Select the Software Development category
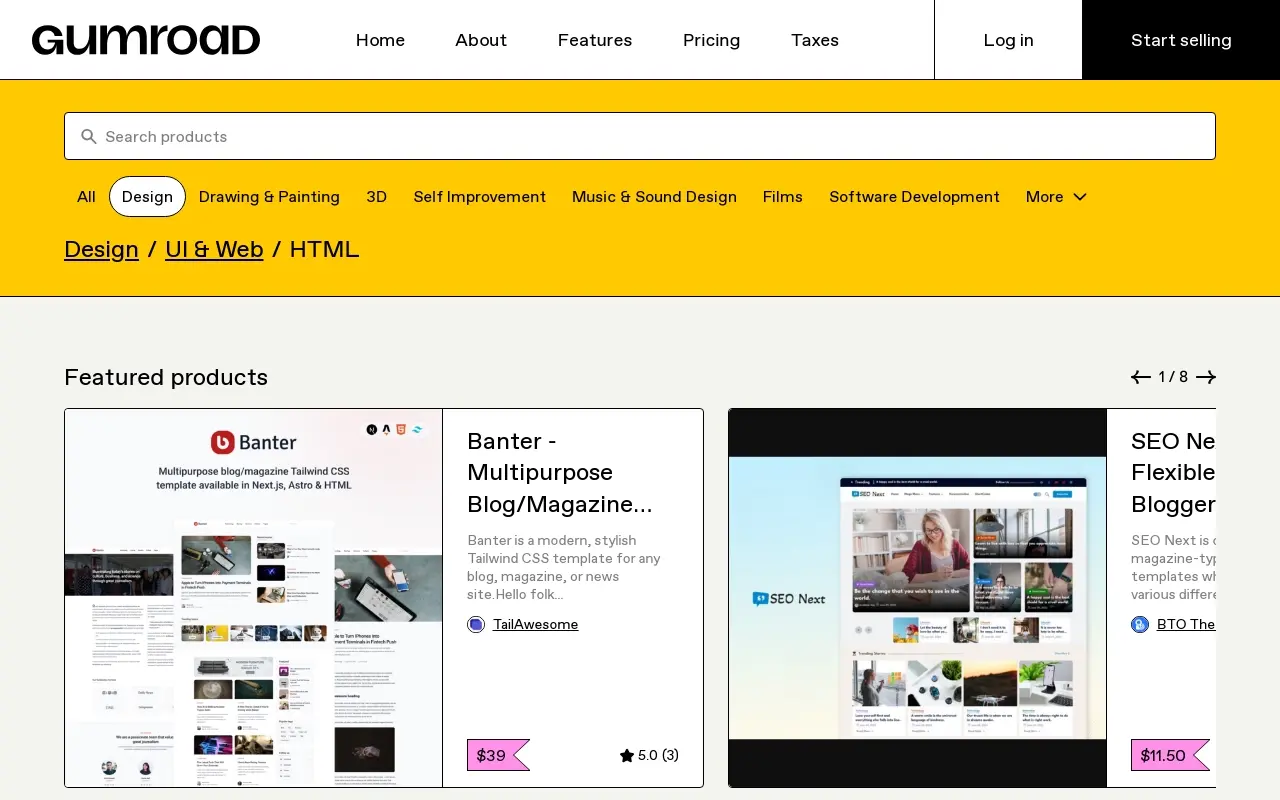This screenshot has height=800, width=1280. (x=914, y=197)
